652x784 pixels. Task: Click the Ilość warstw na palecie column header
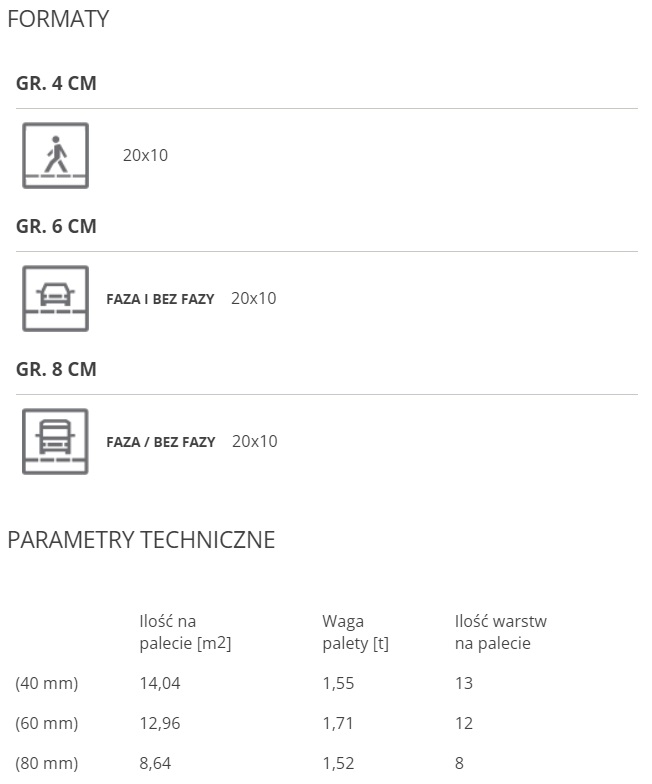pyautogui.click(x=501, y=632)
